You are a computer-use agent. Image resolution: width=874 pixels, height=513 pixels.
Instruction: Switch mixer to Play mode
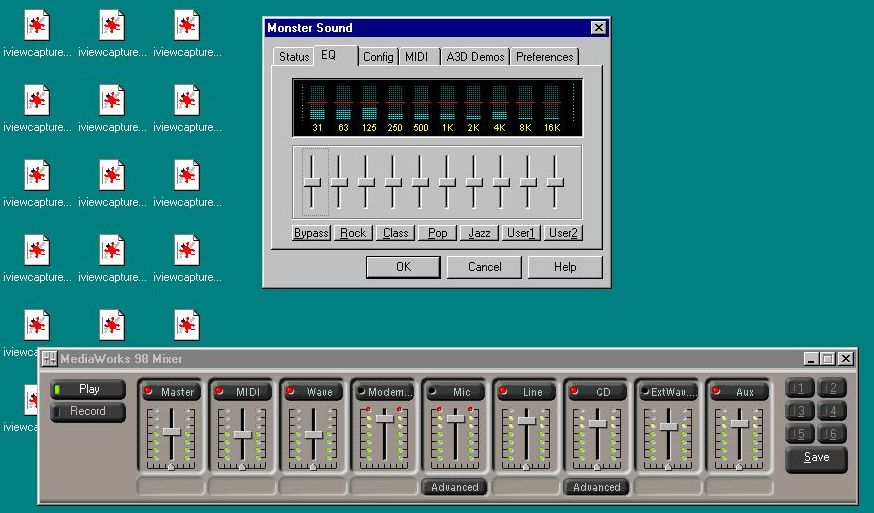88,389
